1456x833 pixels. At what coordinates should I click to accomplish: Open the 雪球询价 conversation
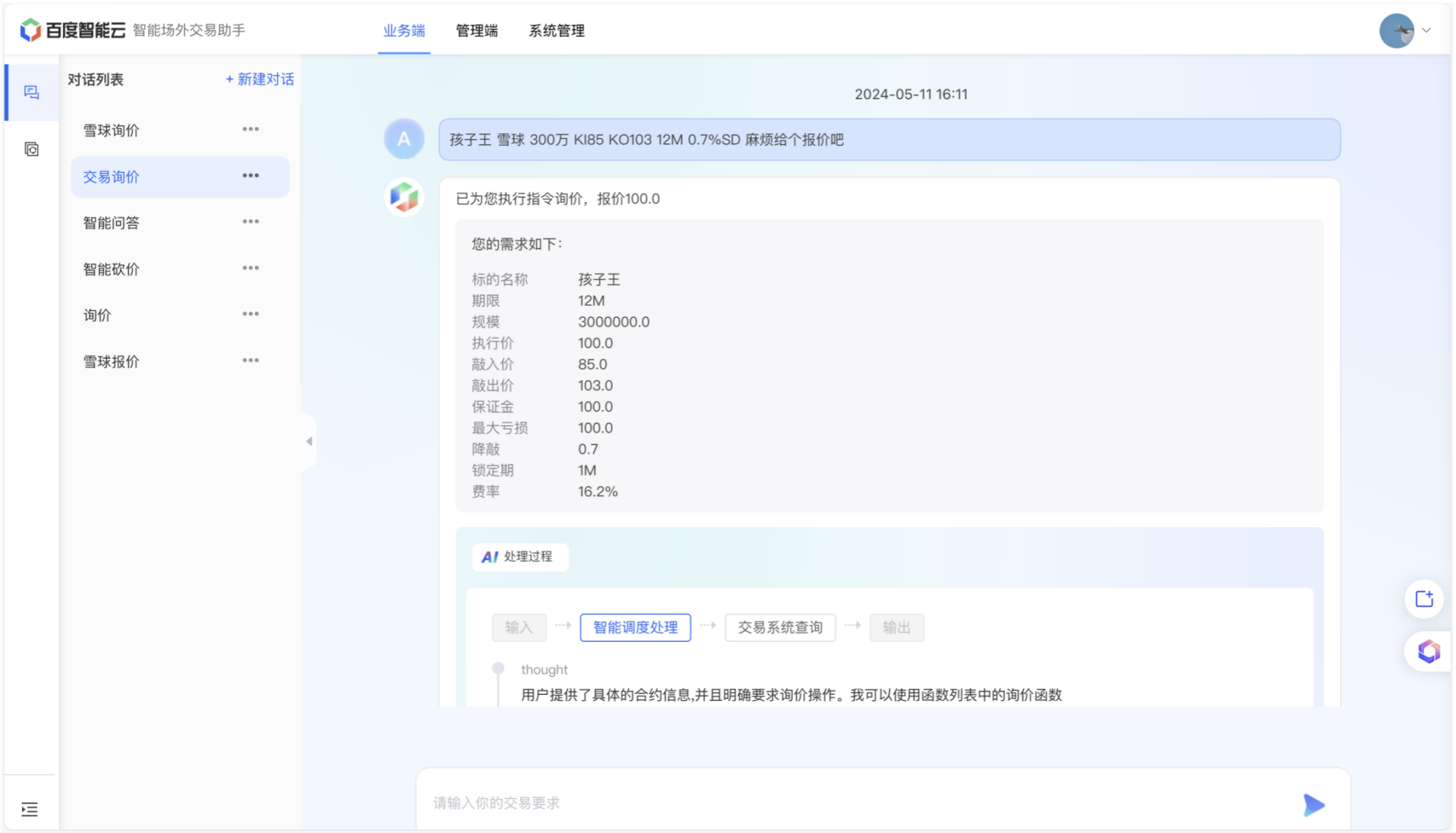pyautogui.click(x=111, y=130)
